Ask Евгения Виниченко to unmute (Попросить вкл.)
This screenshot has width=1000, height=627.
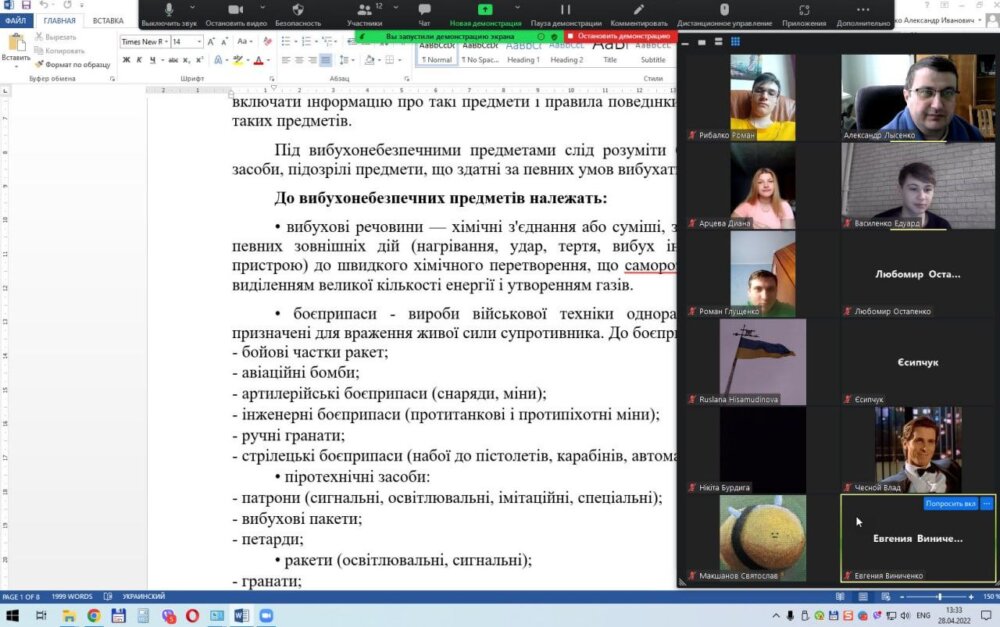coord(950,504)
